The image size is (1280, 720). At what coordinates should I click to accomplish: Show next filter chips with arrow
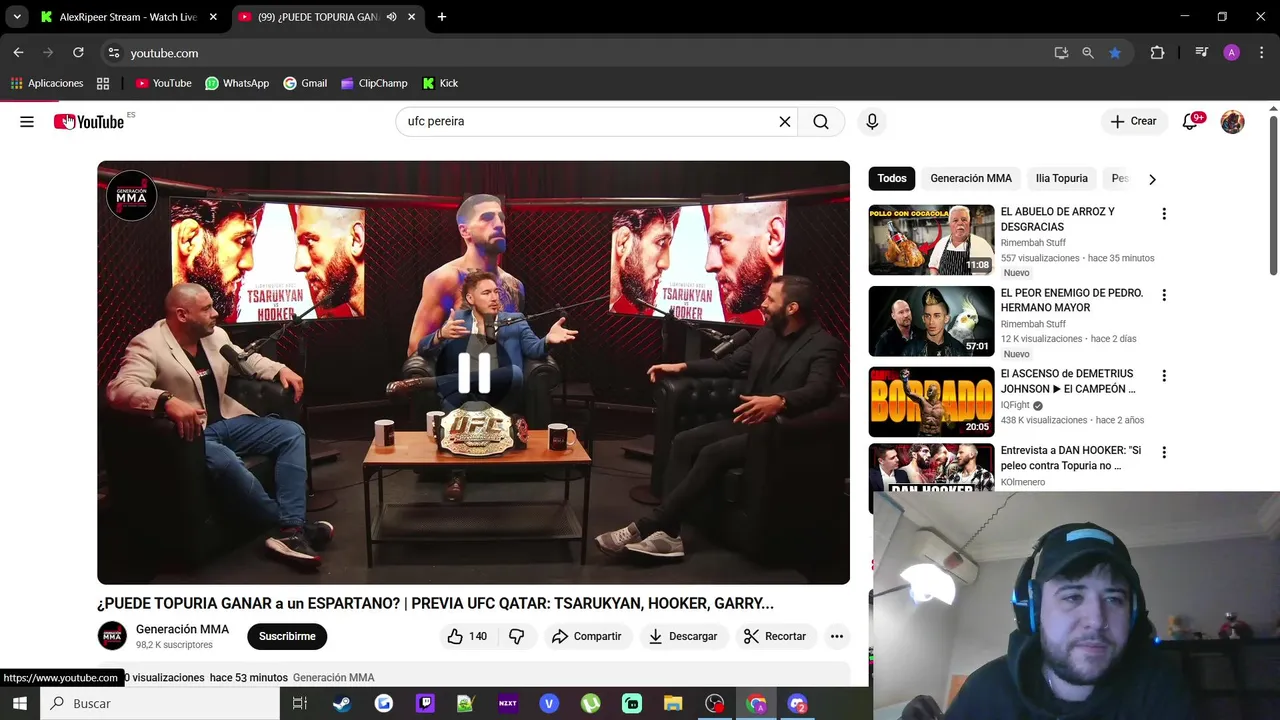pos(1152,179)
